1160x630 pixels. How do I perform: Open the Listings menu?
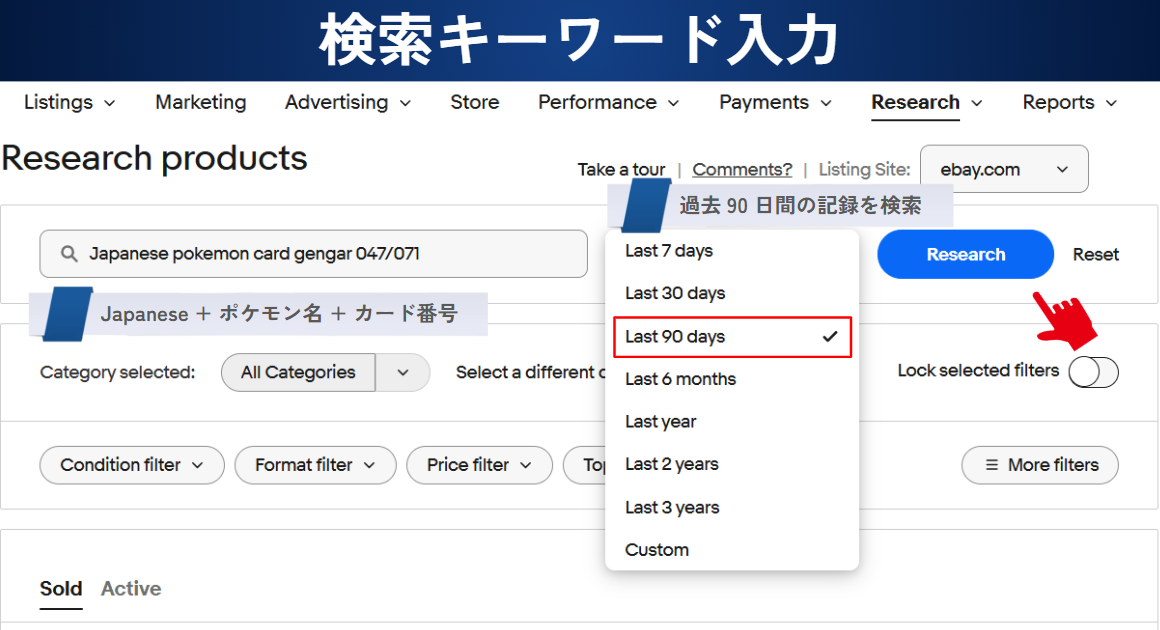coord(69,102)
